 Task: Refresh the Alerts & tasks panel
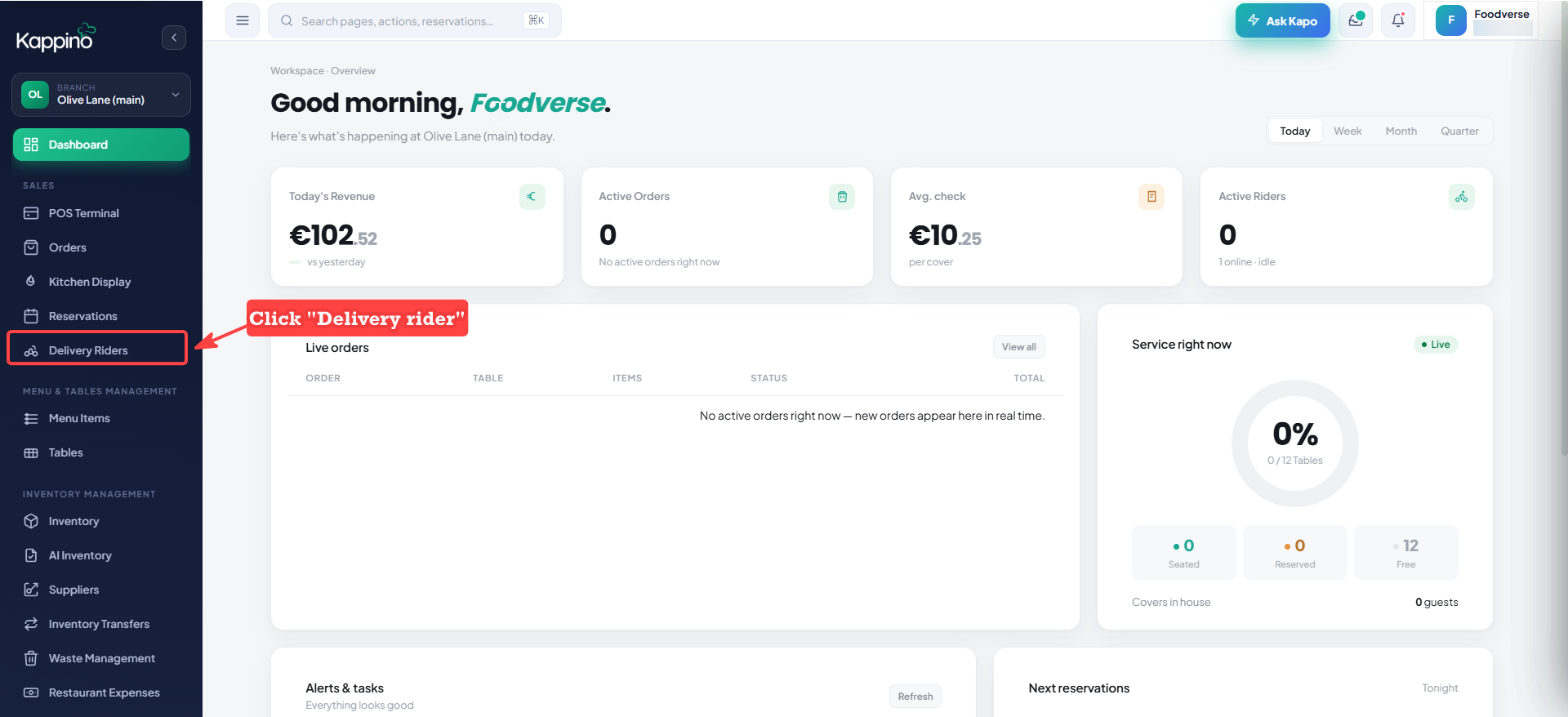[915, 697]
